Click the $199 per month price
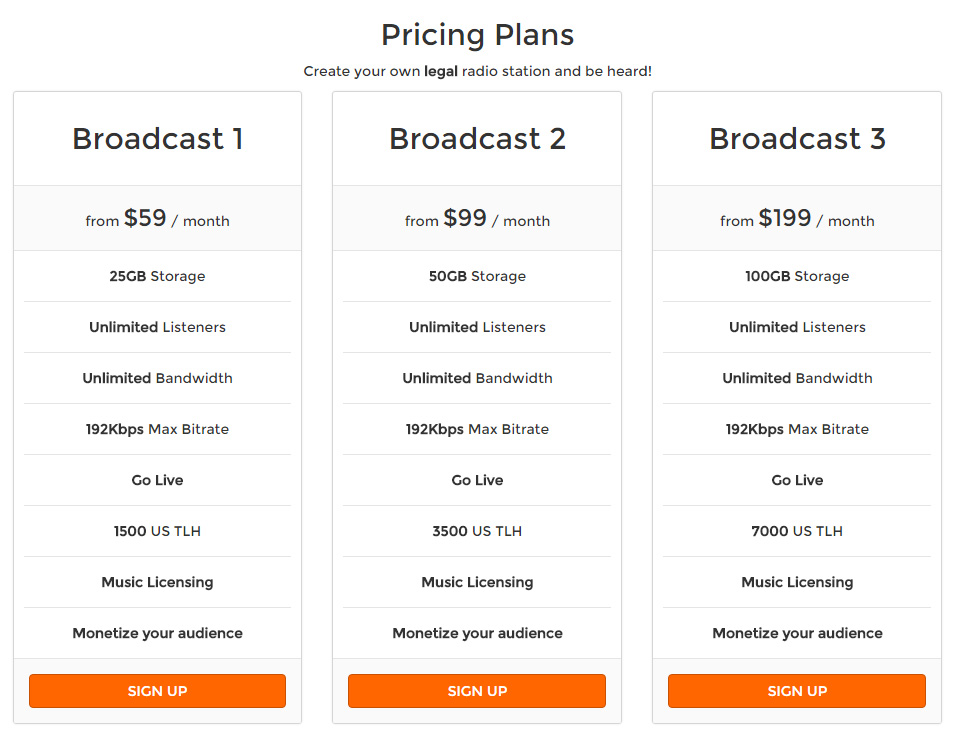956x741 pixels. tap(797, 218)
